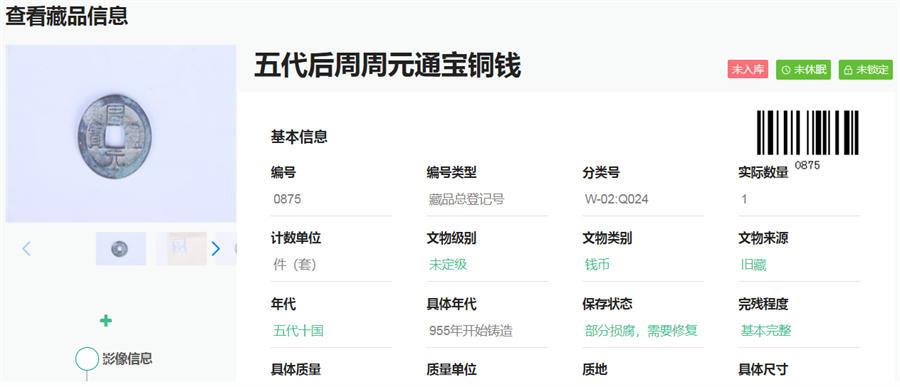Screen dimensions: 900x387
Task: Click the 年代 value 五代十国
Action: pyautogui.click(x=298, y=331)
